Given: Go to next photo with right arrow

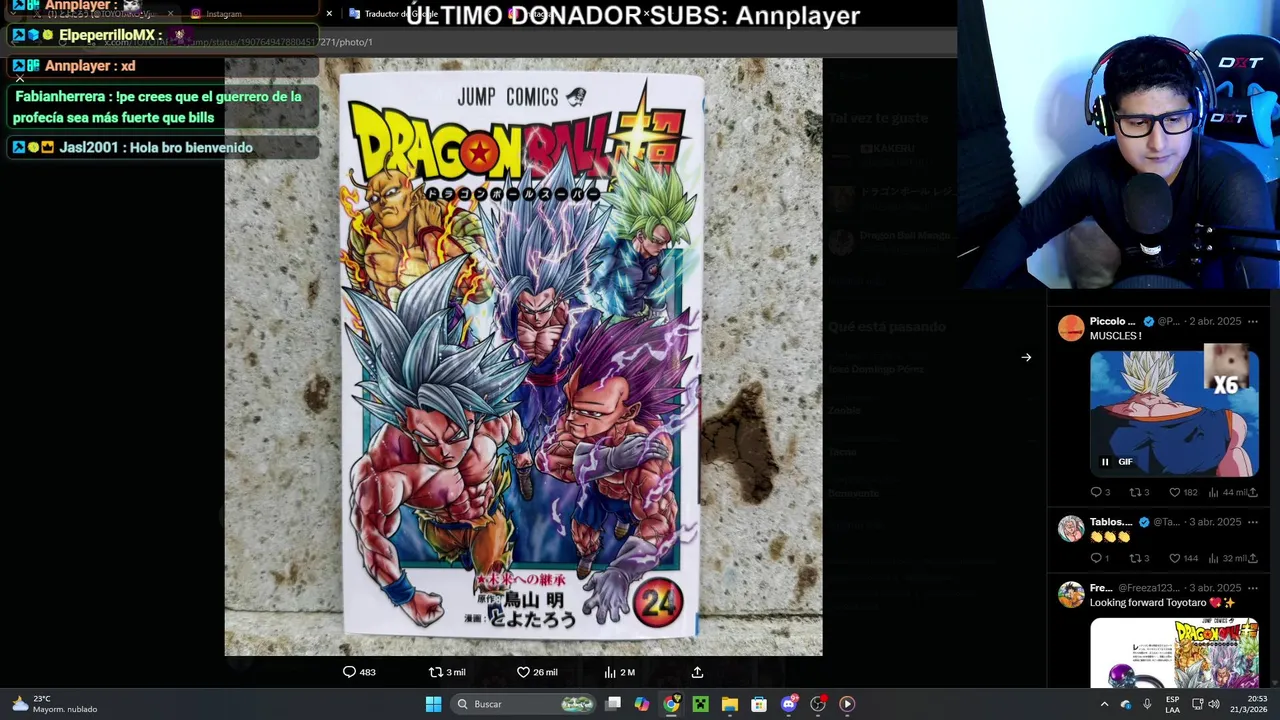Looking at the screenshot, I should [x=1026, y=357].
